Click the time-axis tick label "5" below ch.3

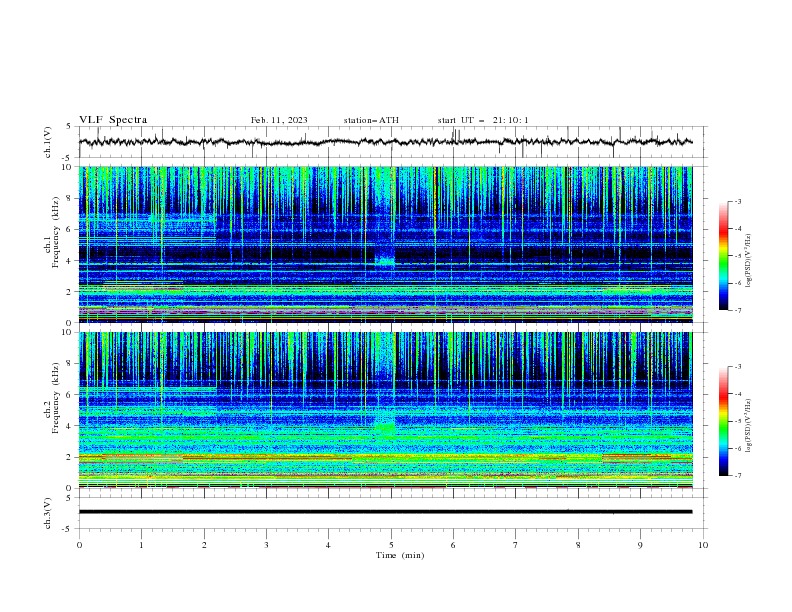pyautogui.click(x=391, y=545)
